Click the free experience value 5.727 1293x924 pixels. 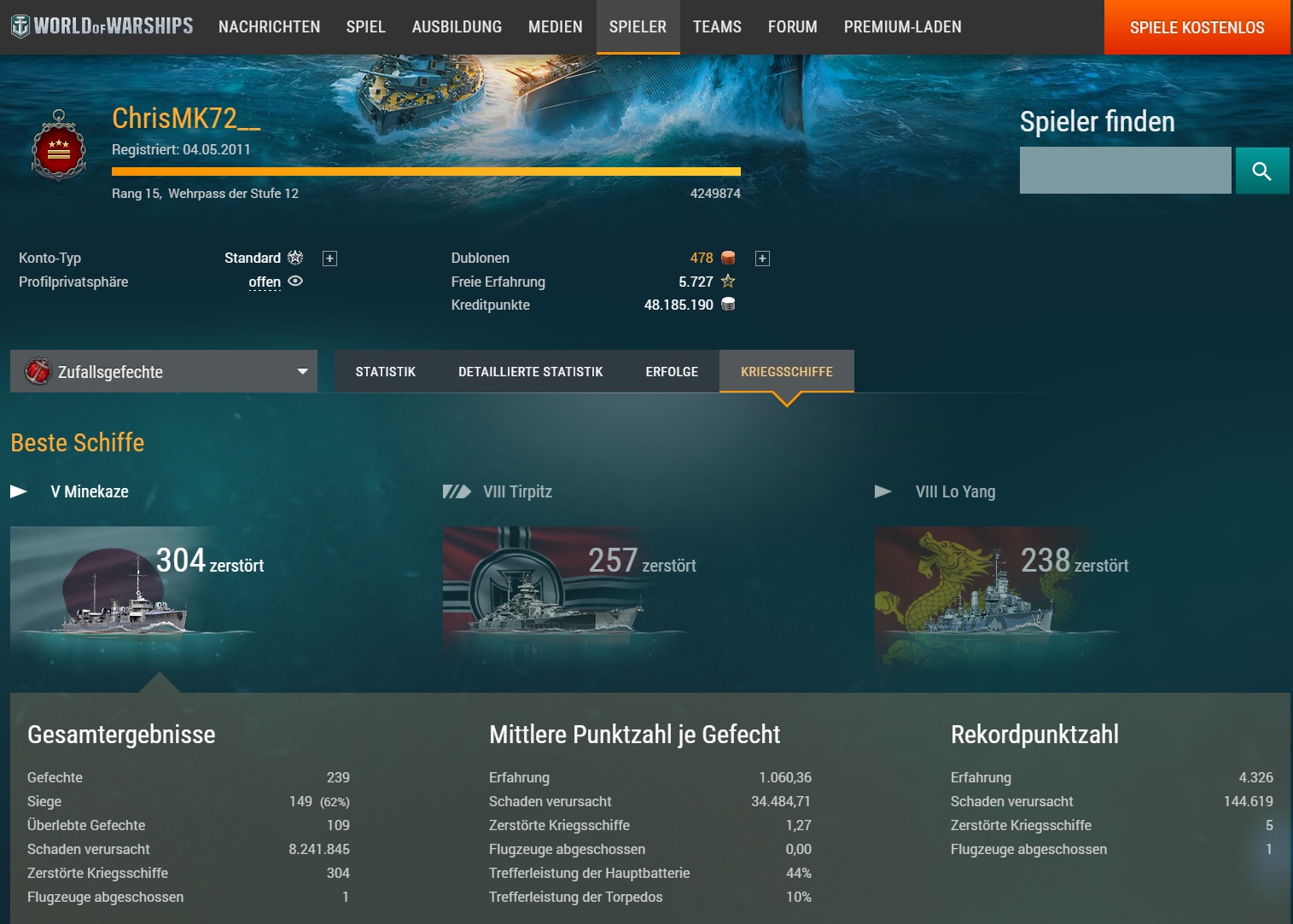[x=696, y=282]
